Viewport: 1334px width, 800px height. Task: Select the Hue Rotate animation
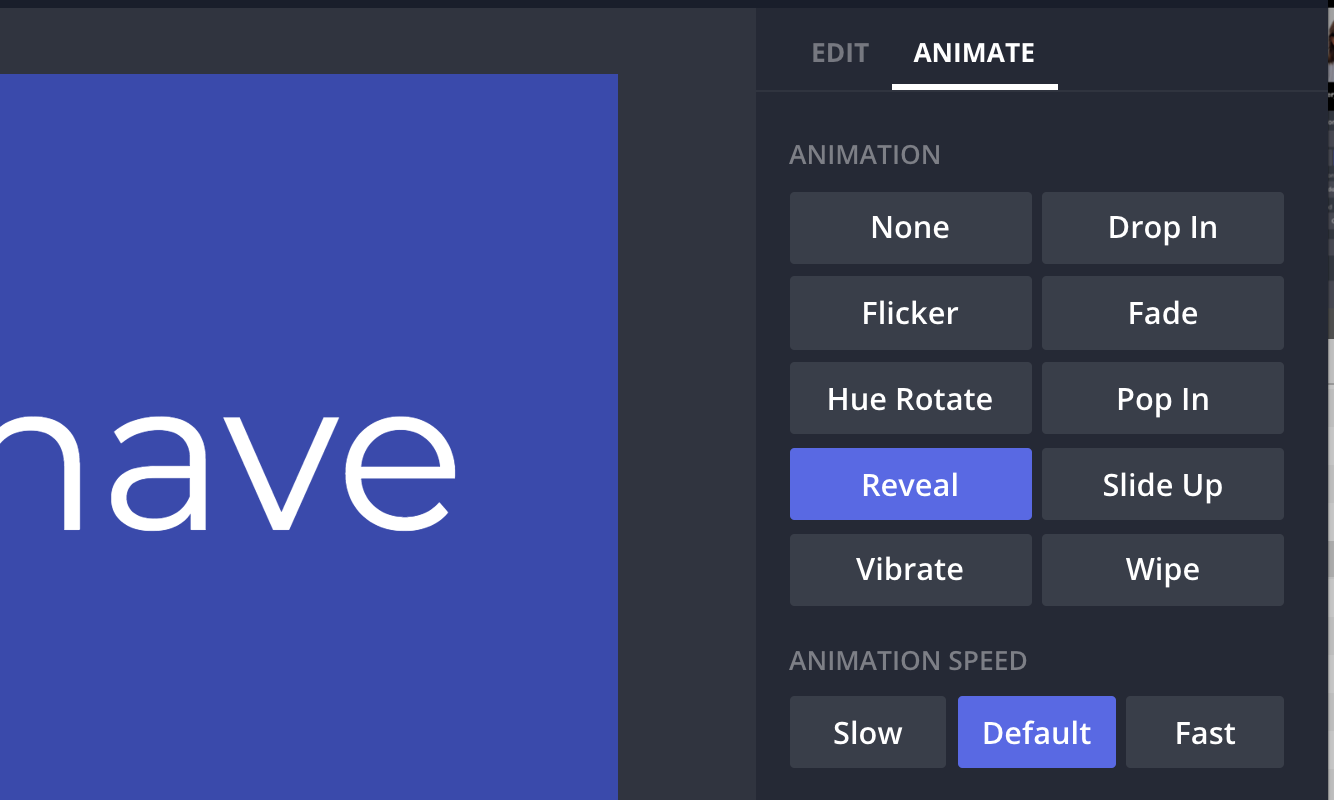[x=910, y=400]
